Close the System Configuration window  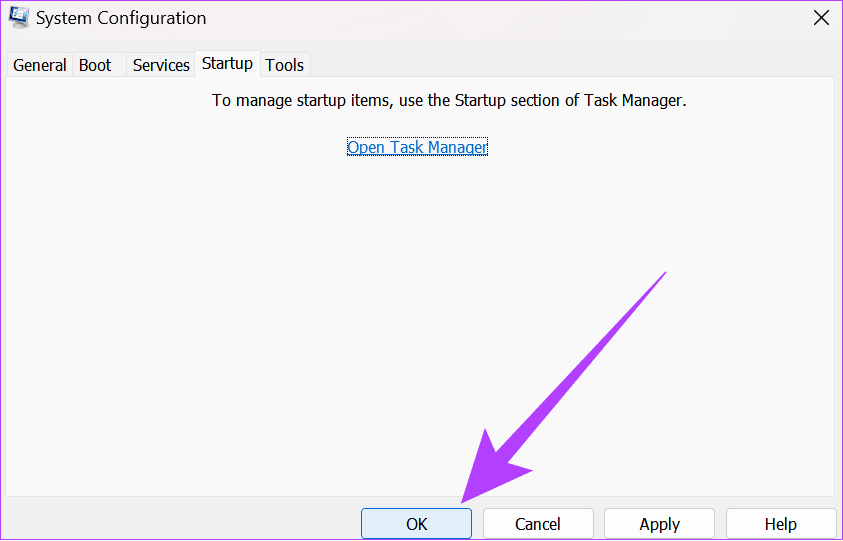click(x=821, y=18)
